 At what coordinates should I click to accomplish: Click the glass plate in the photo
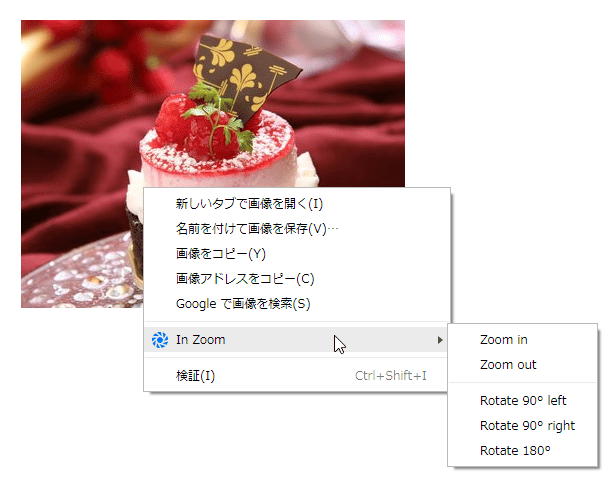(78, 278)
